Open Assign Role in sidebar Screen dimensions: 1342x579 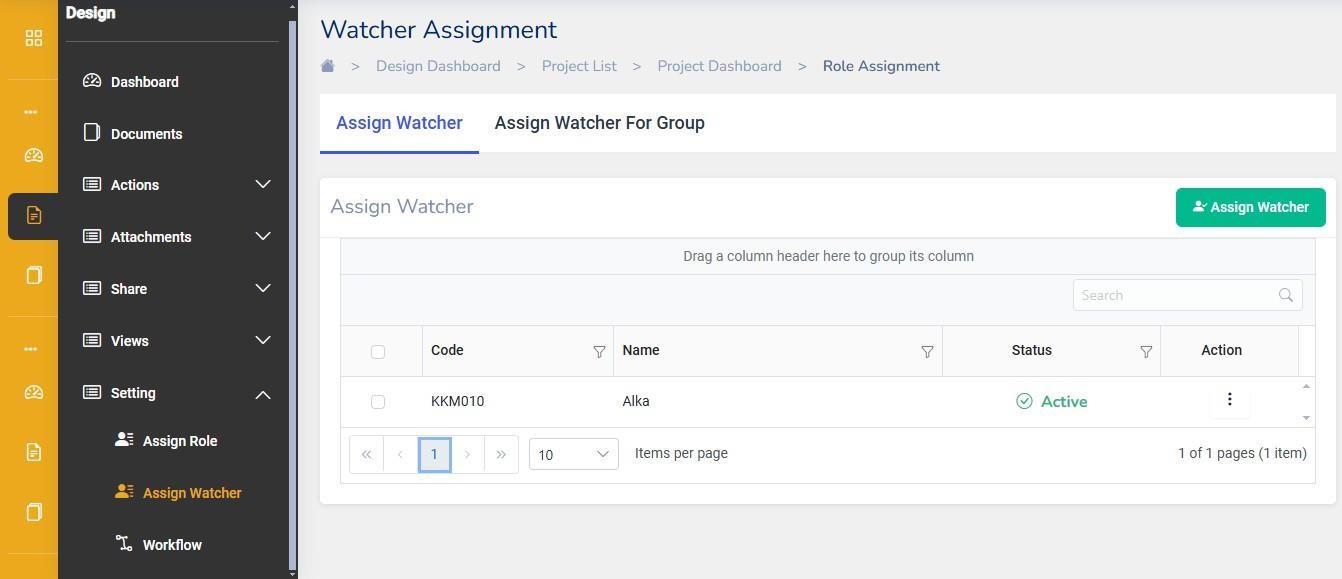[179, 441]
